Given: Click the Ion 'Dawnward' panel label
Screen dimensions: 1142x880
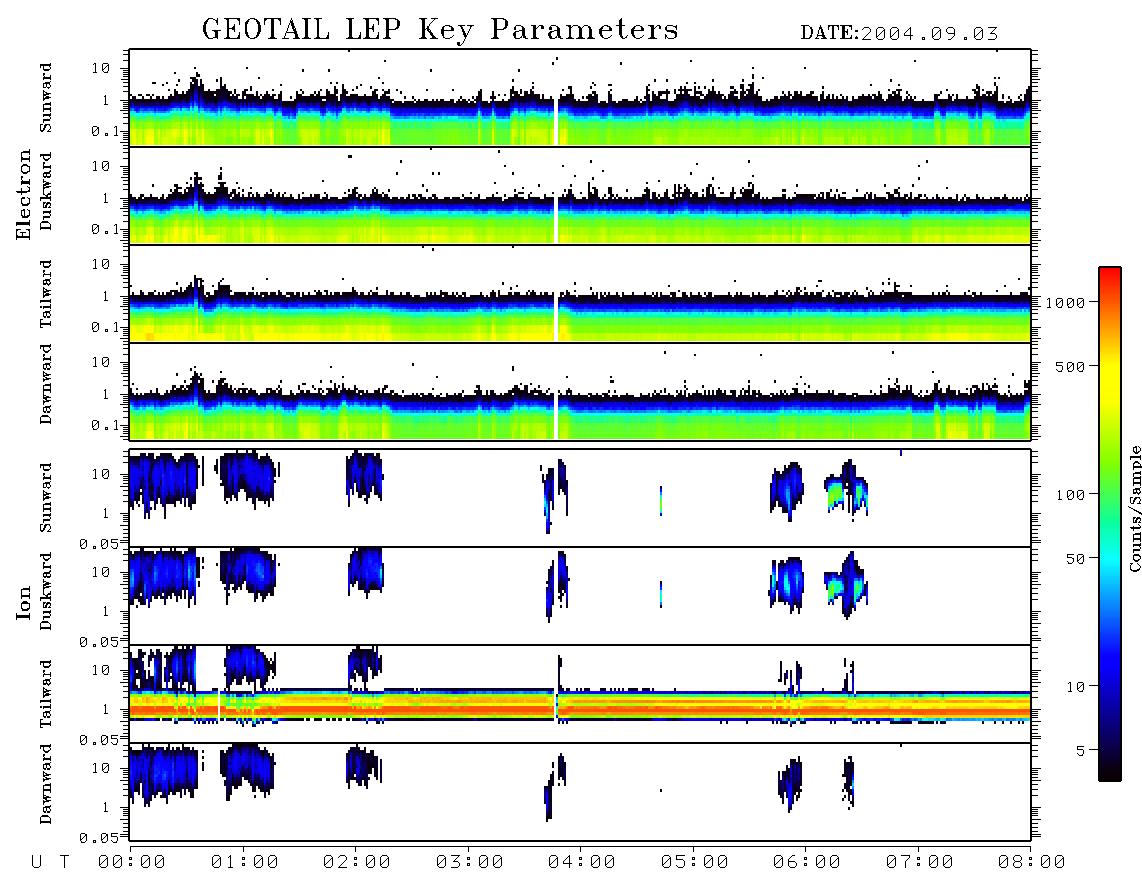Looking at the screenshot, I should tap(46, 783).
